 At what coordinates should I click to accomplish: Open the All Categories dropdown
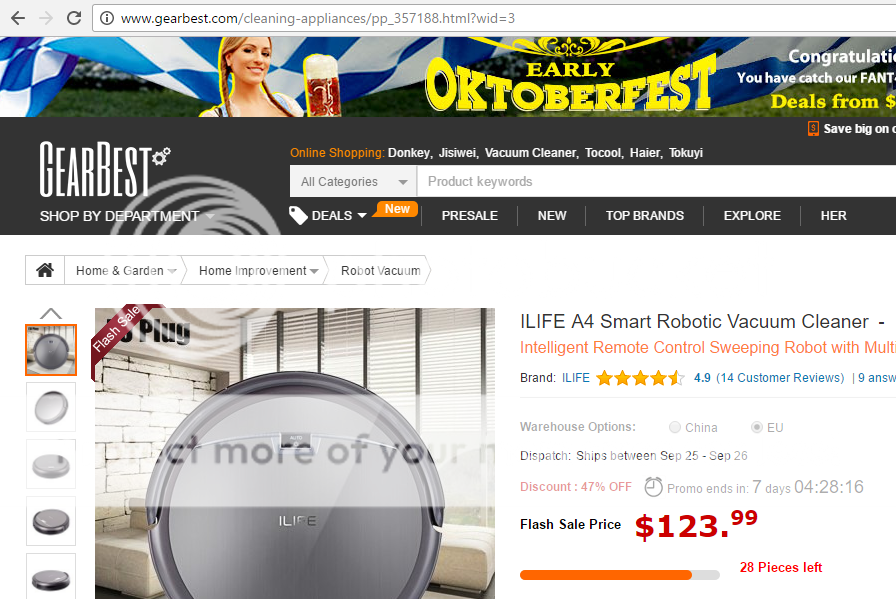(354, 182)
